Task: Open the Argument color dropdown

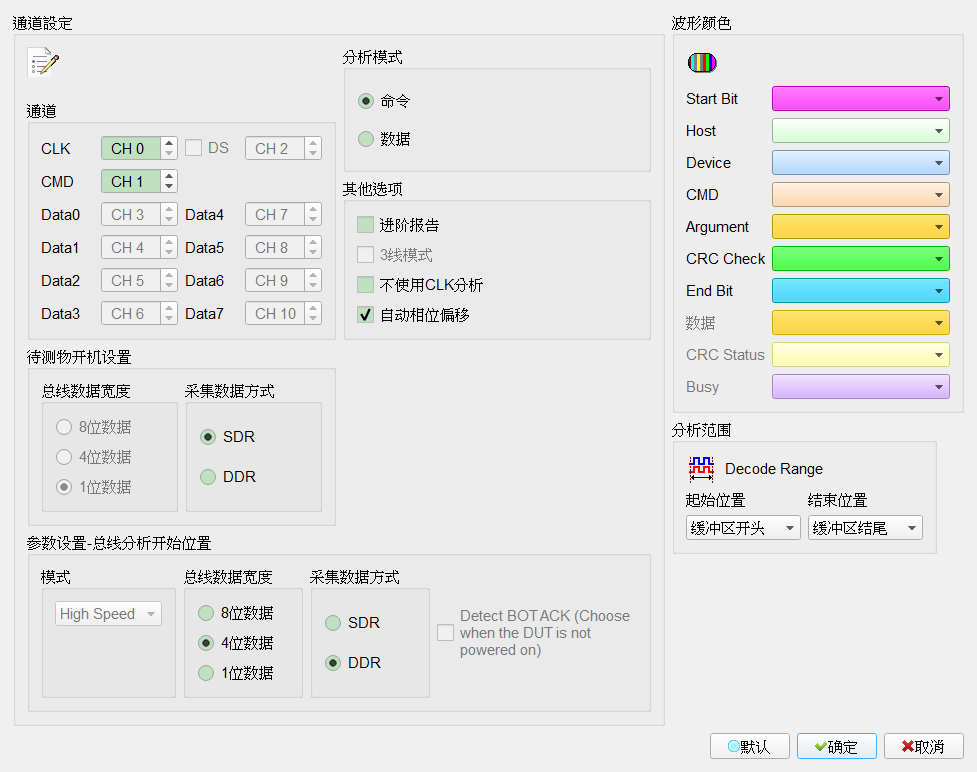Action: 860,227
